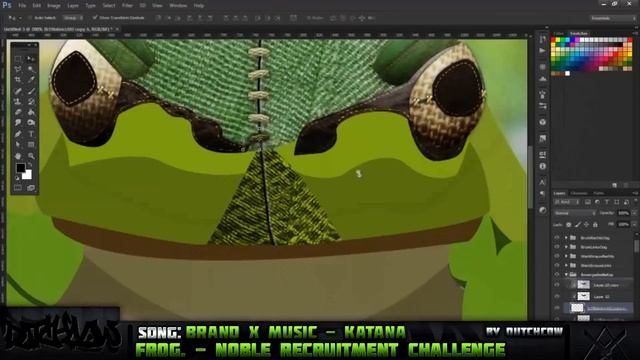Hide the first layer group via eye icon
Image resolution: width=640 pixels, height=360 pixels.
(557, 237)
